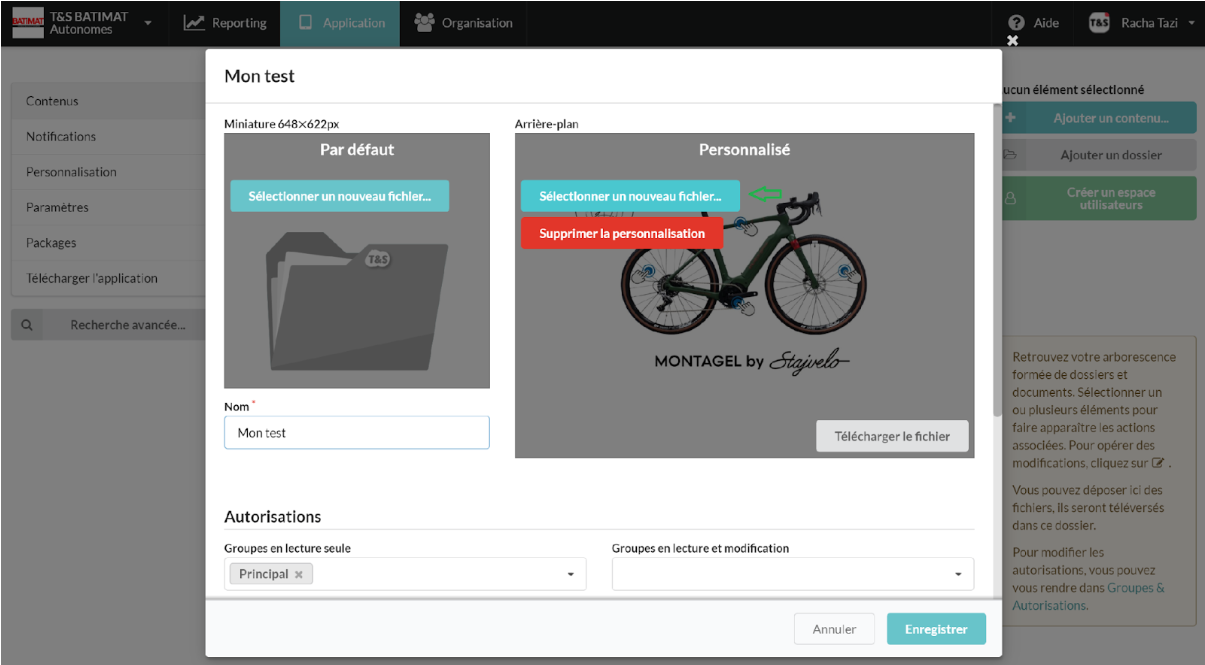Click the advanced search magnifier icon
The width and height of the screenshot is (1205, 665).
27,325
